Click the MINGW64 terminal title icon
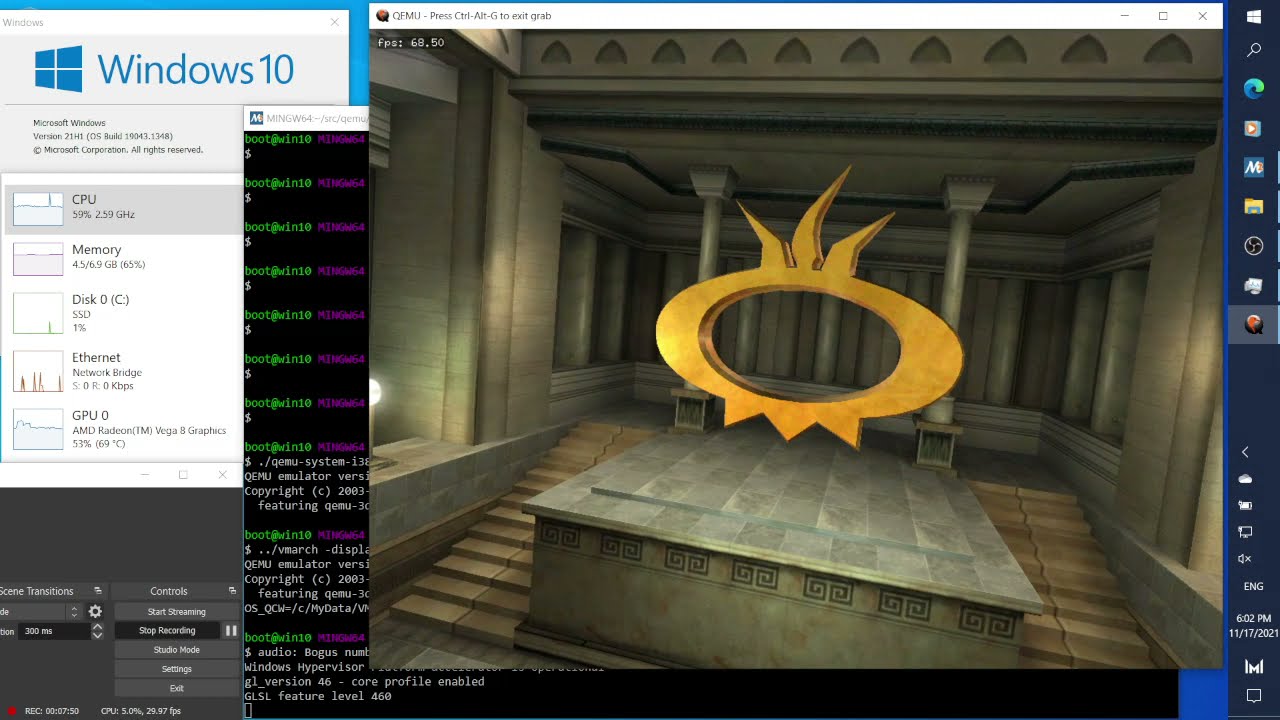 click(256, 118)
